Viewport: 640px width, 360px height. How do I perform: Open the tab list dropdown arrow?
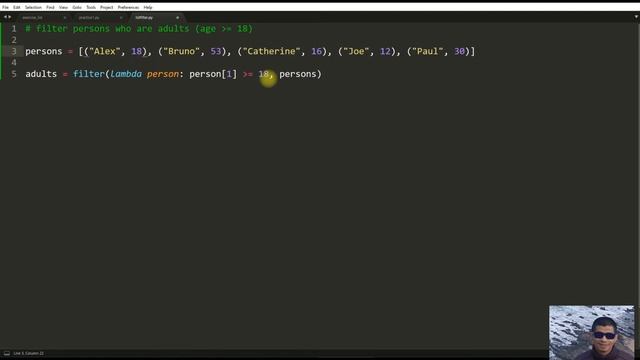(x=636, y=17)
